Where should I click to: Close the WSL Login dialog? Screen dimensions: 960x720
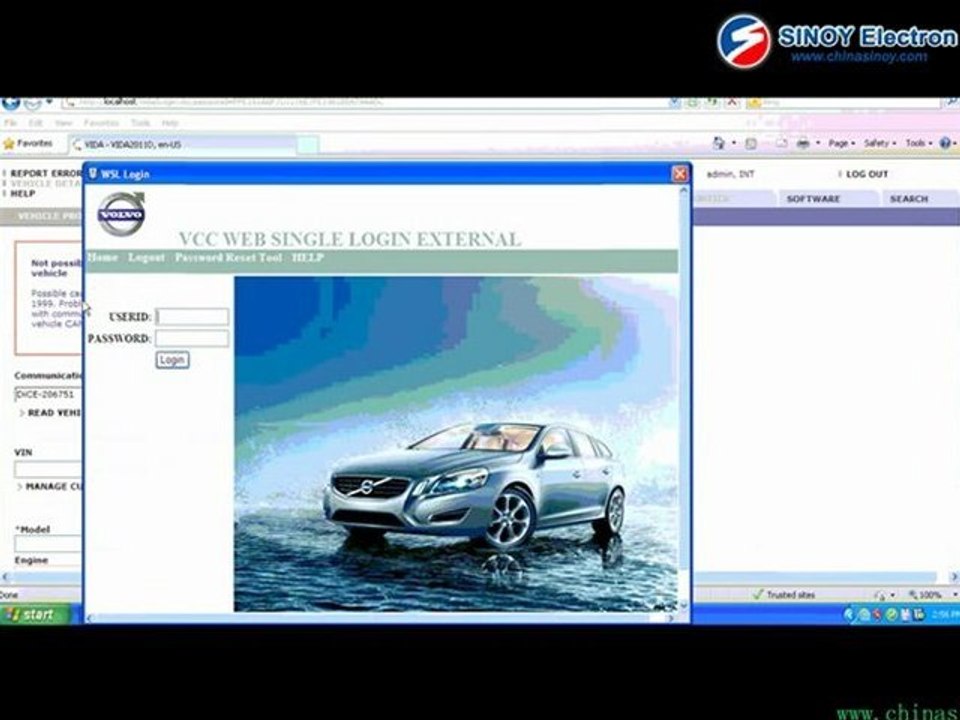pos(680,174)
